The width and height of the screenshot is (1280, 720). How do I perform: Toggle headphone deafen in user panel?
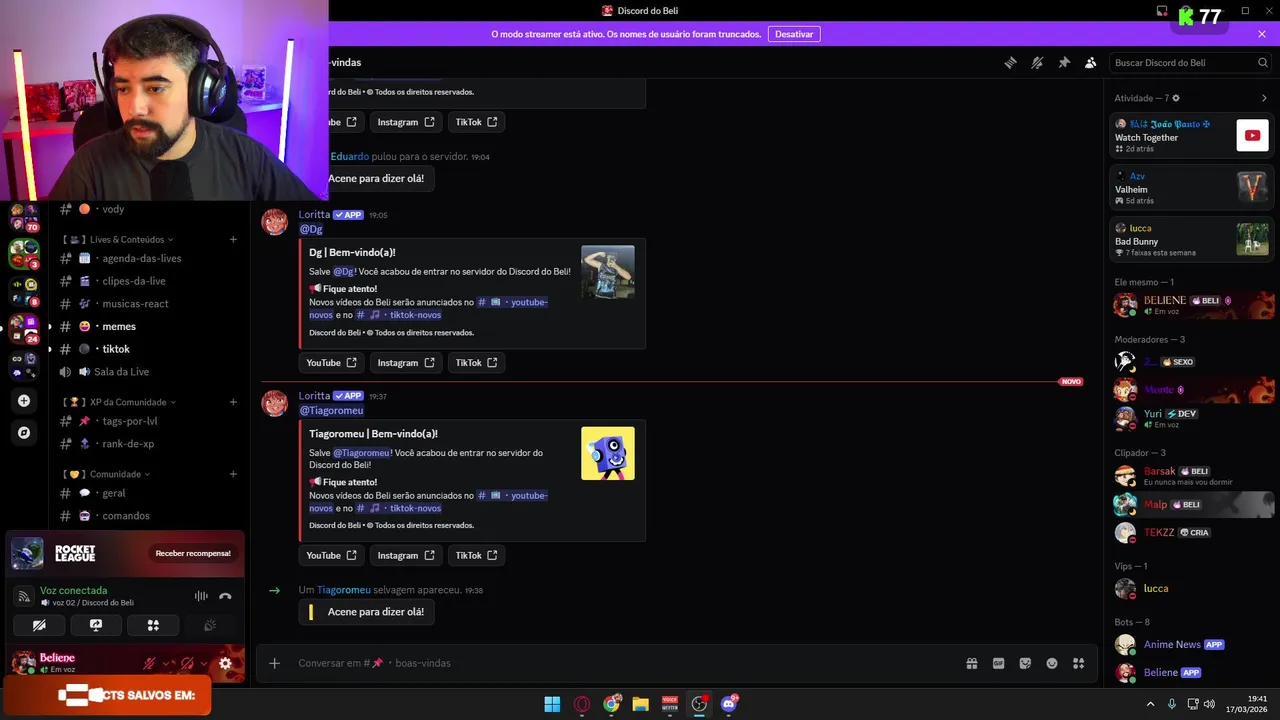tap(187, 663)
